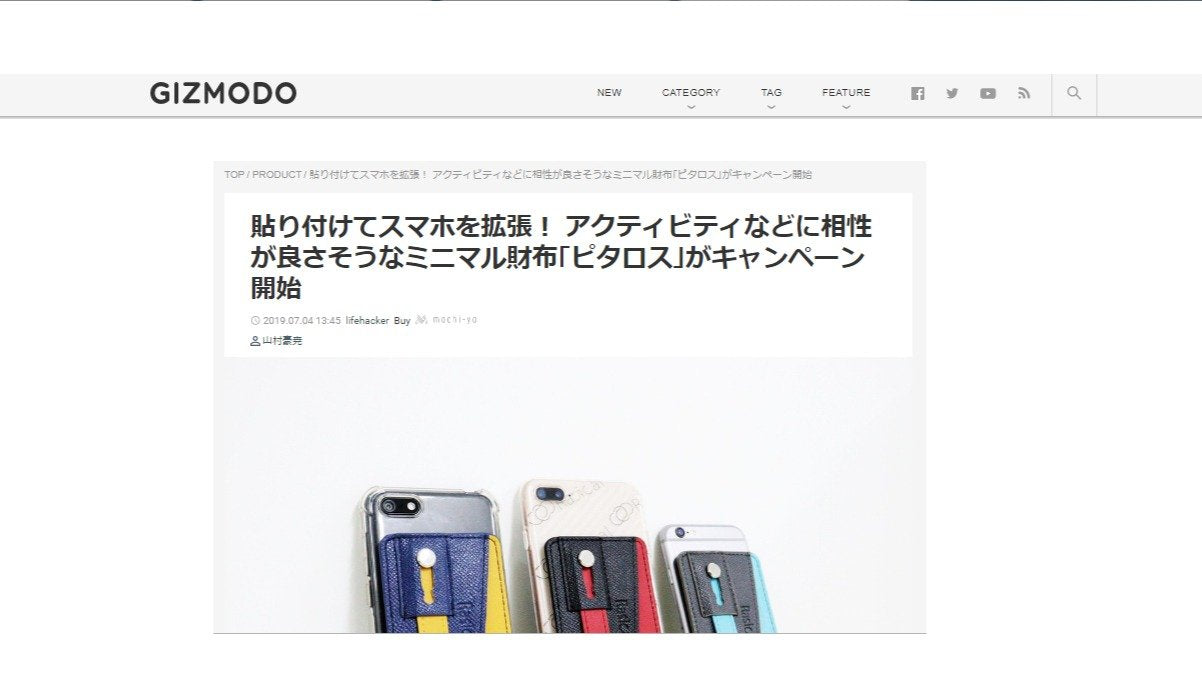Open the NEW menu item
Image resolution: width=1202 pixels, height=676 pixels.
tap(609, 92)
